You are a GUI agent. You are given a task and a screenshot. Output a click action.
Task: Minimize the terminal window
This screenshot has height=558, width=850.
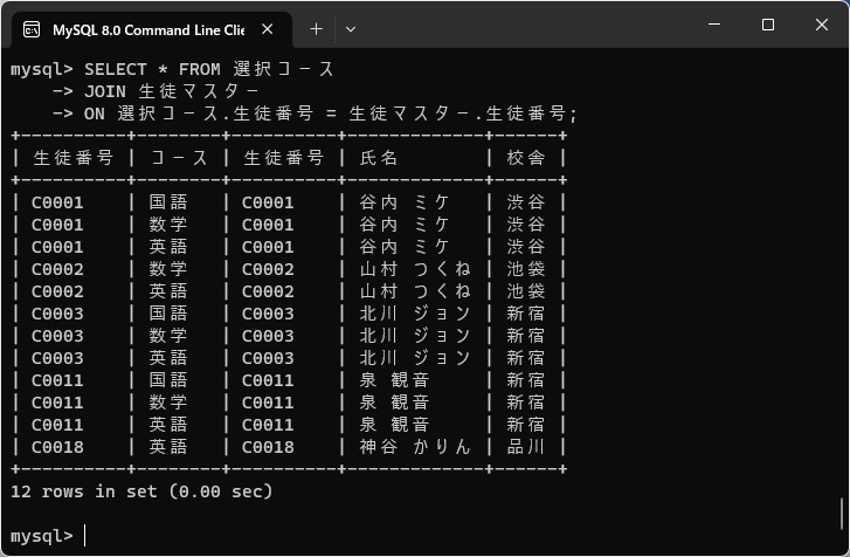point(714,24)
